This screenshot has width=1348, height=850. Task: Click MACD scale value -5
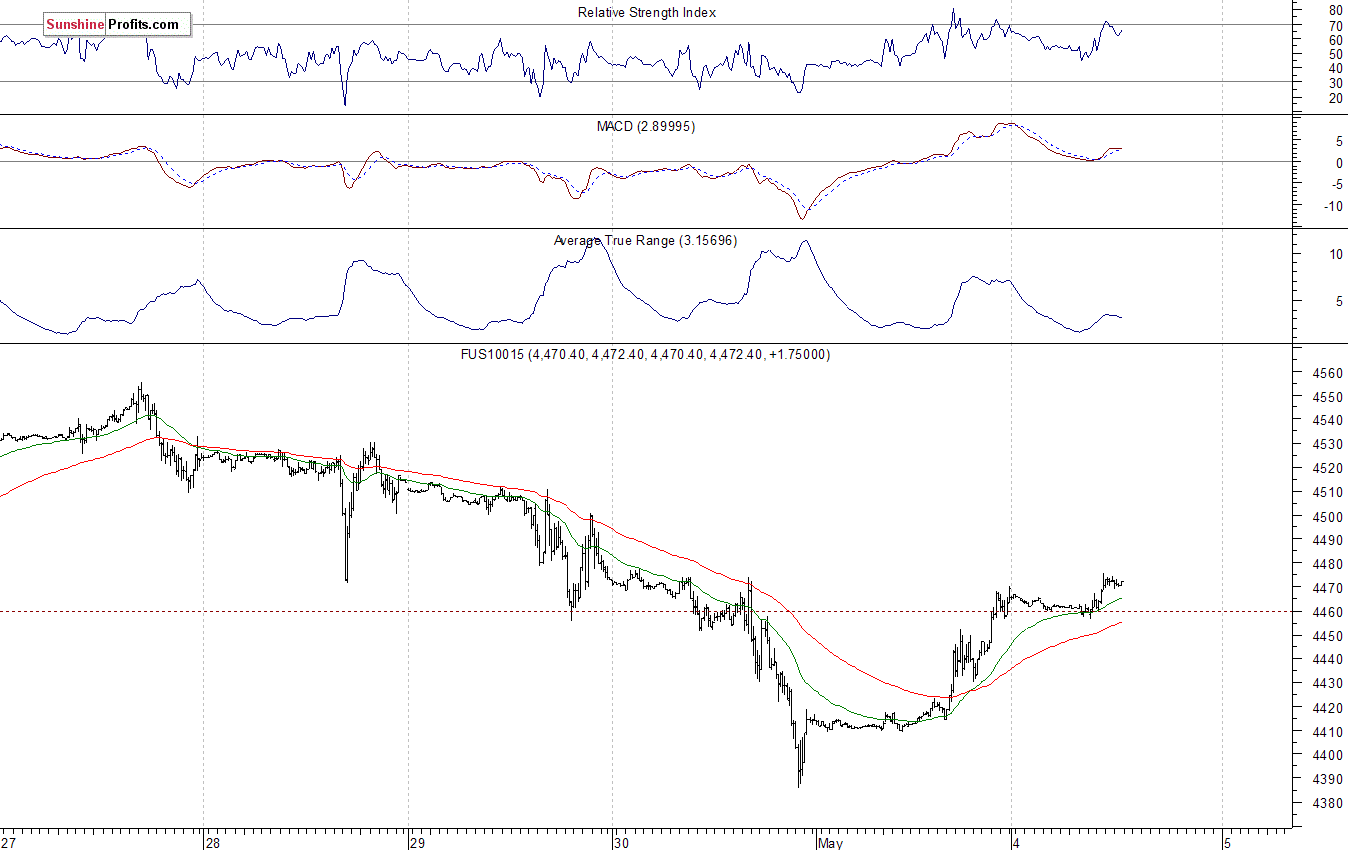pos(1336,184)
